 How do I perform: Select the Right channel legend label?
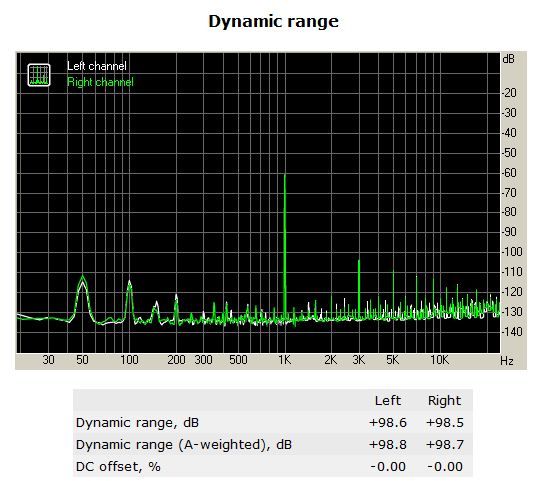coord(100,82)
